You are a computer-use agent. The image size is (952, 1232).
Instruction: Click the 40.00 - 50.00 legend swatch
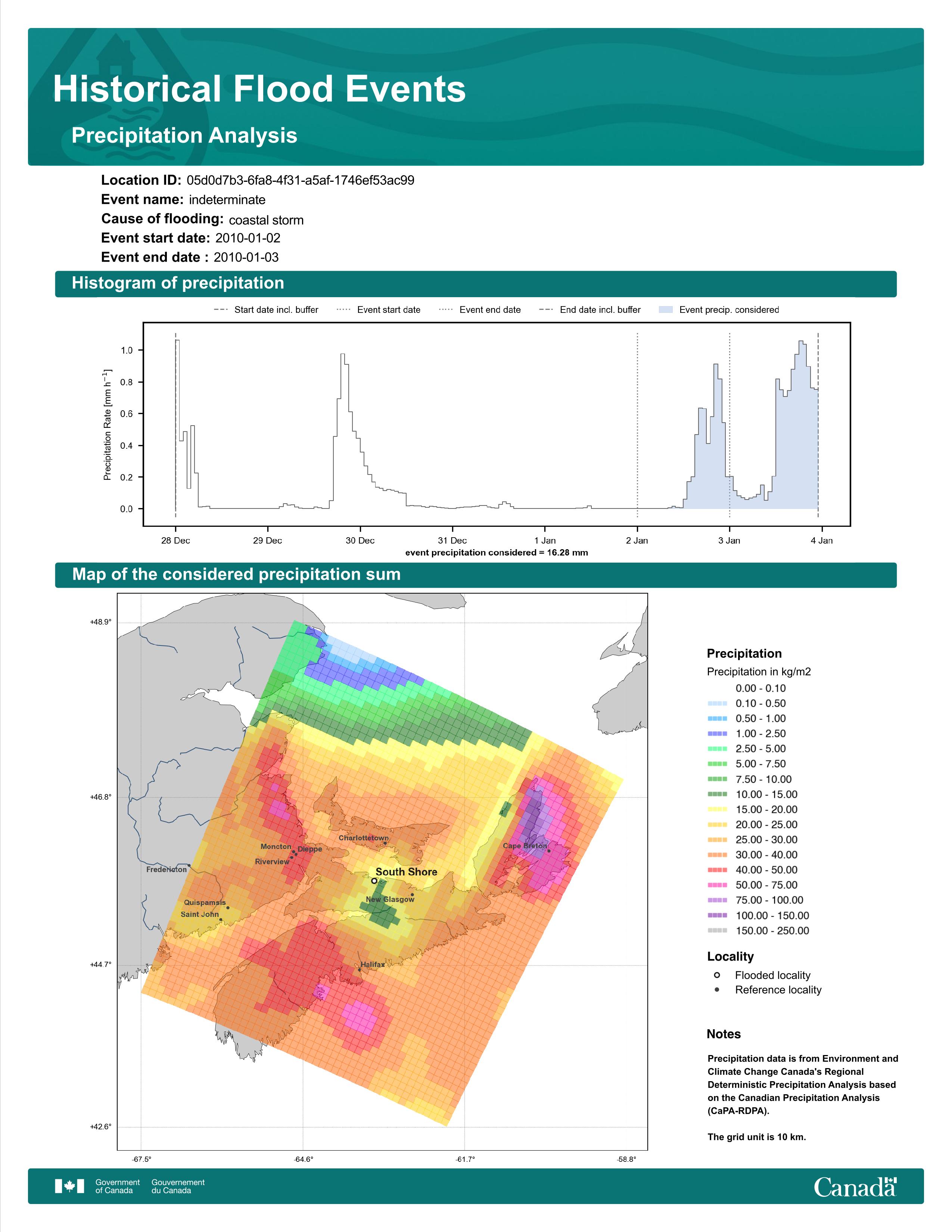pyautogui.click(x=717, y=870)
